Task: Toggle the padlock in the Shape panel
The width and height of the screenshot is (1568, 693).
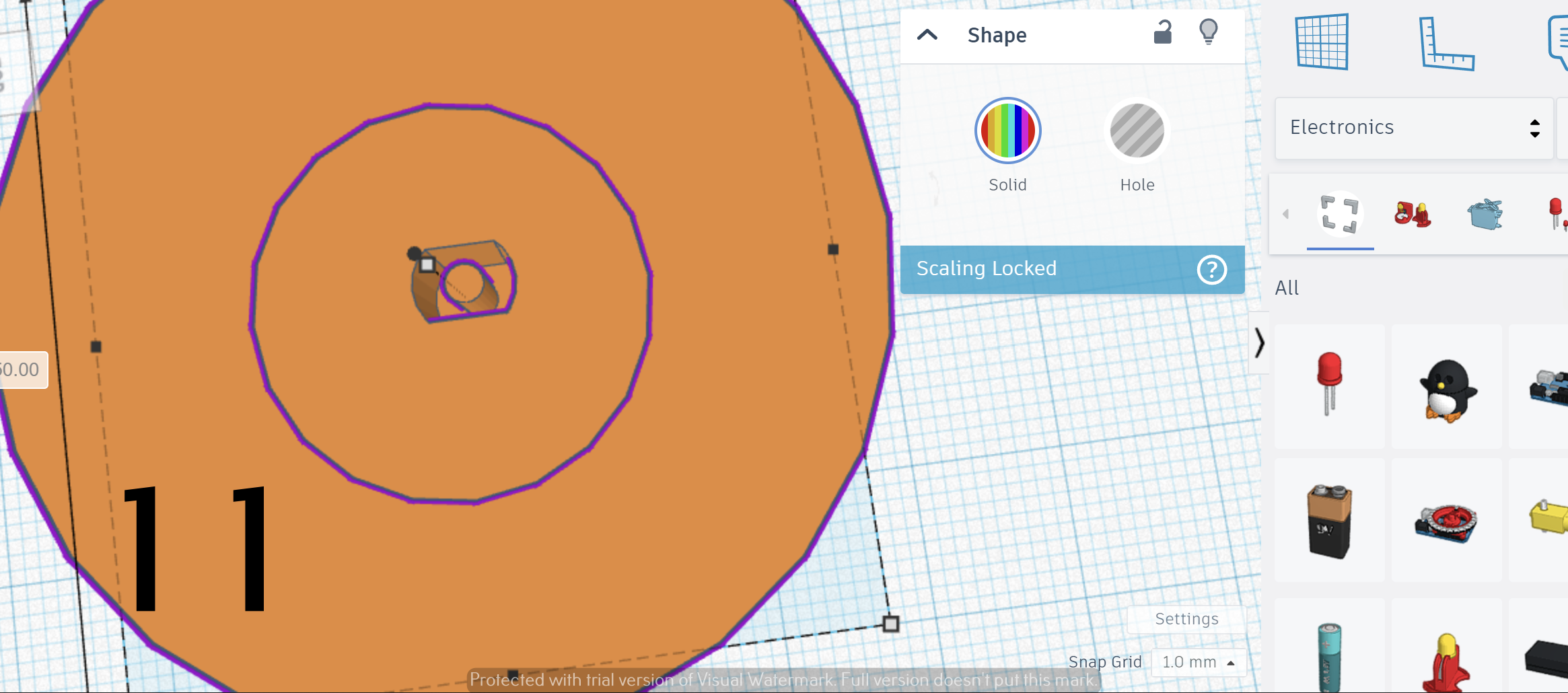Action: (x=1164, y=32)
